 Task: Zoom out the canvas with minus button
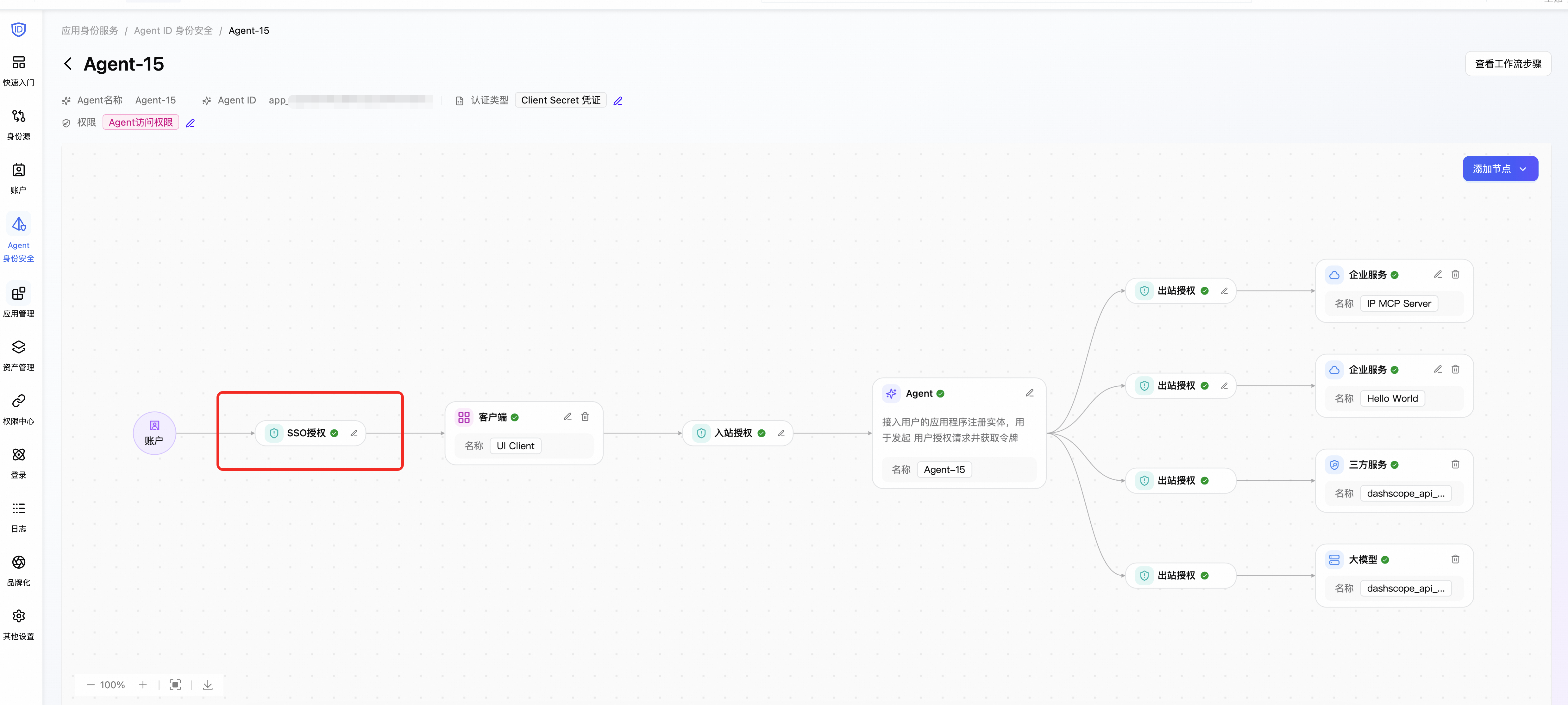point(91,685)
